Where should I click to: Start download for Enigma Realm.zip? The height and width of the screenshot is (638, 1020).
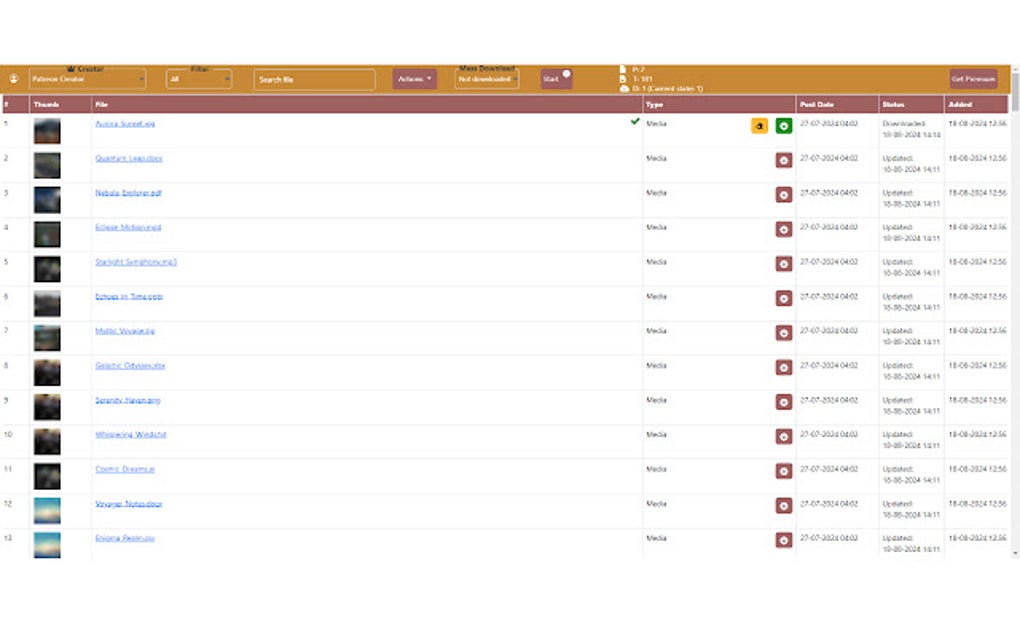point(784,540)
